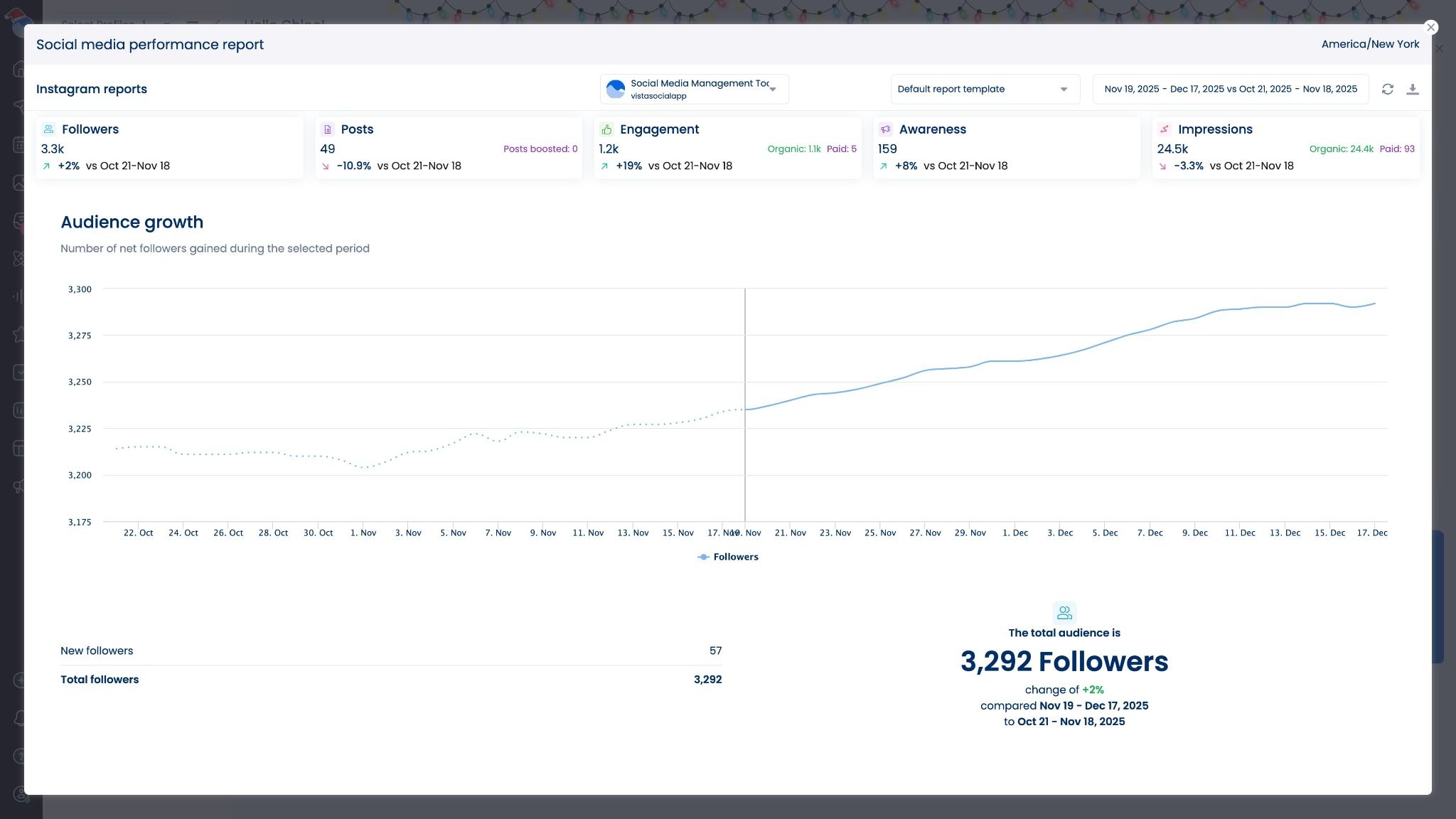Click the trend icon on Impressions card
The width and height of the screenshot is (1456, 819).
pyautogui.click(x=1165, y=129)
